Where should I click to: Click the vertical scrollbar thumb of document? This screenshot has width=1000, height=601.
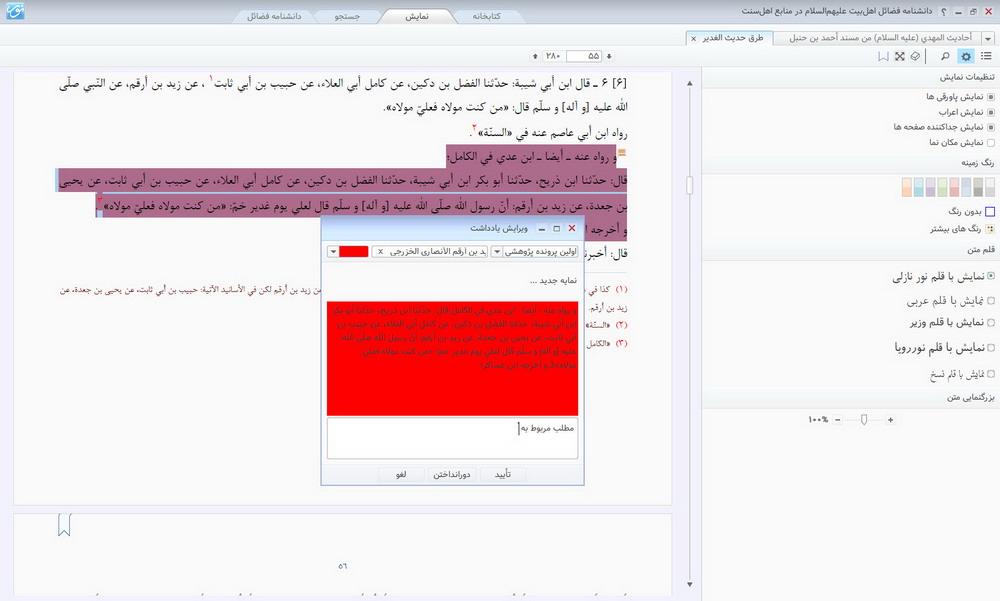[689, 185]
